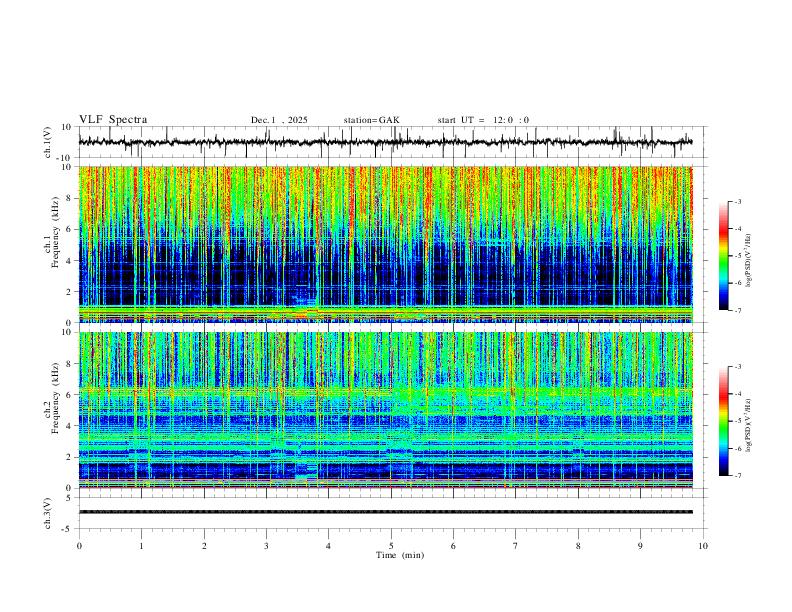792x612 pixels.
Task: Click the "ch.3(V)" axis label
Action: click(x=48, y=513)
